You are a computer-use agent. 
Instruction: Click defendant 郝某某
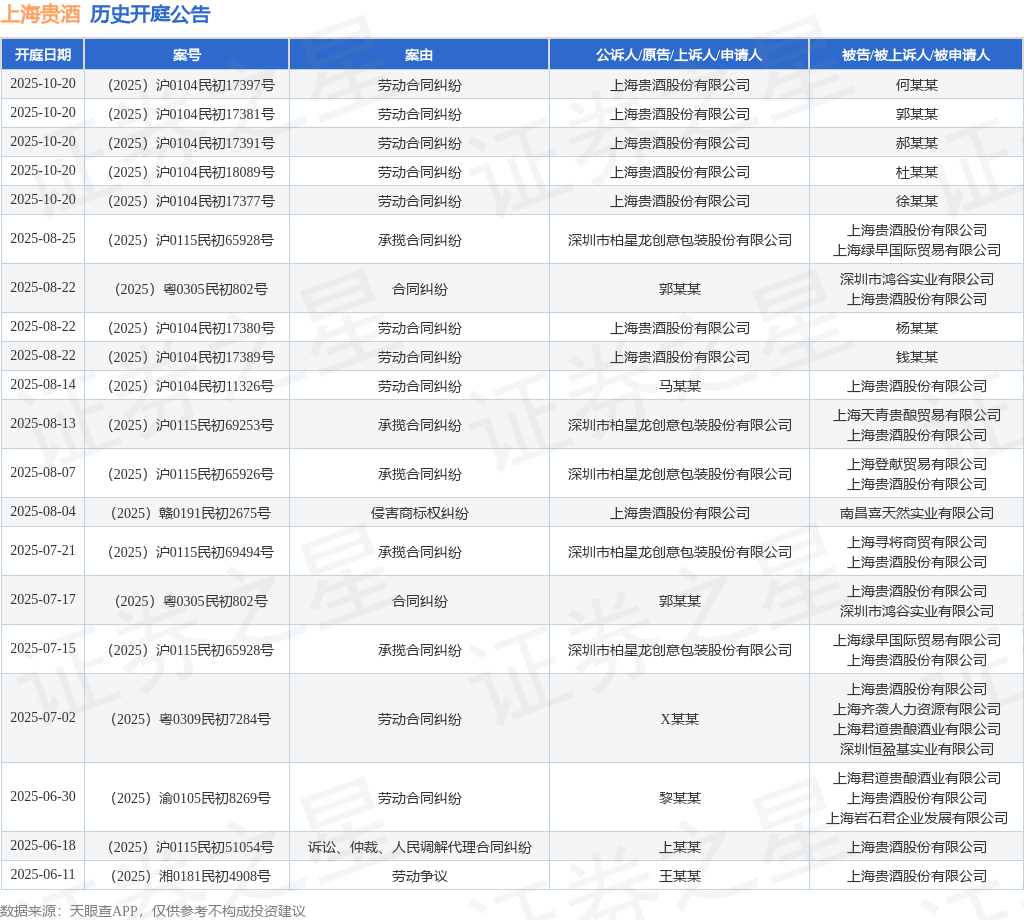coord(917,143)
